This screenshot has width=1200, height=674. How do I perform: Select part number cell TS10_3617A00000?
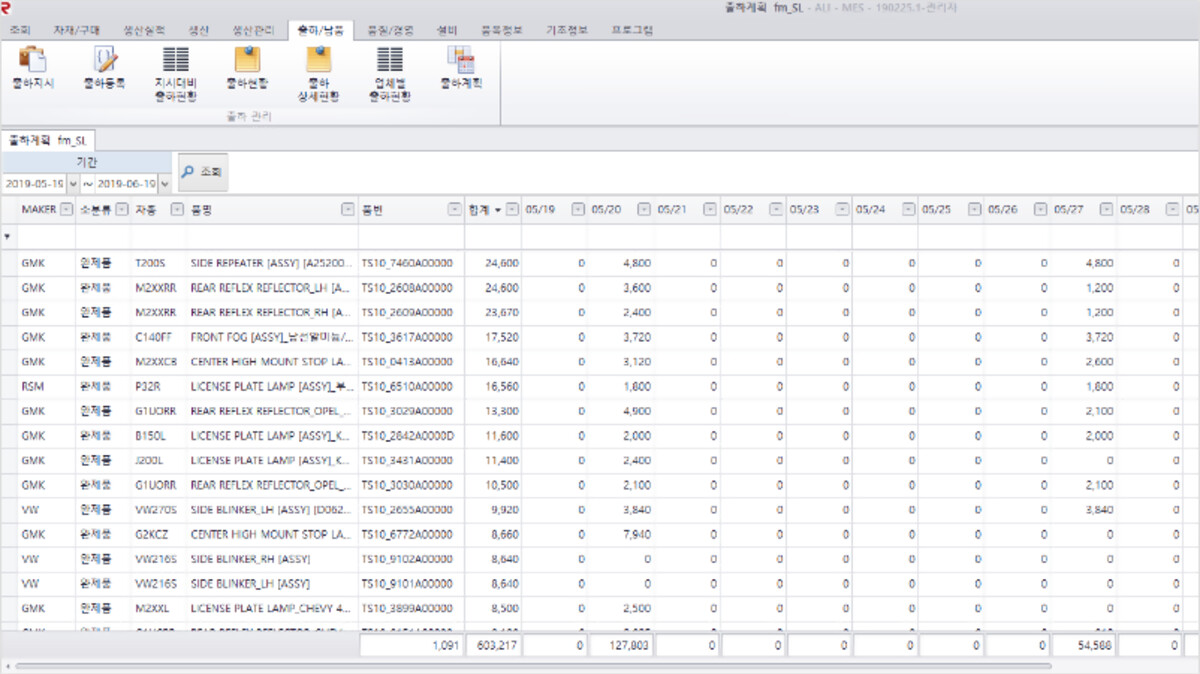pos(409,336)
